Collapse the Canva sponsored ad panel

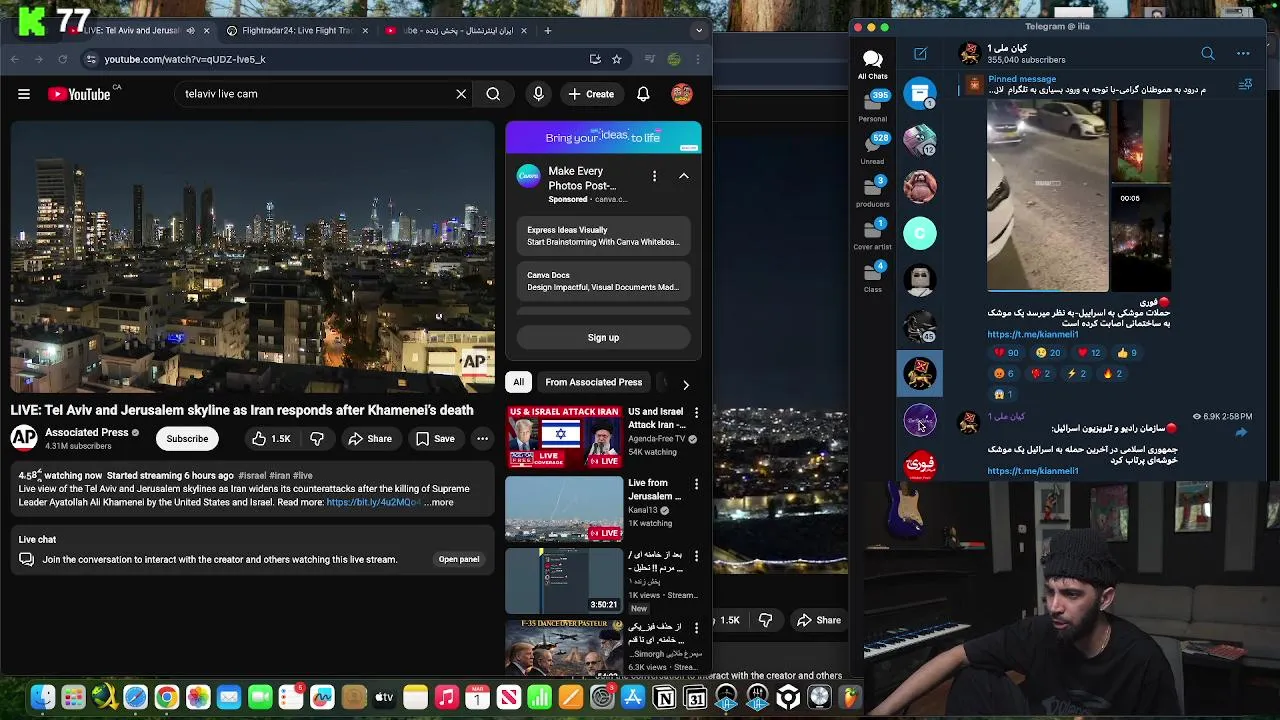684,176
